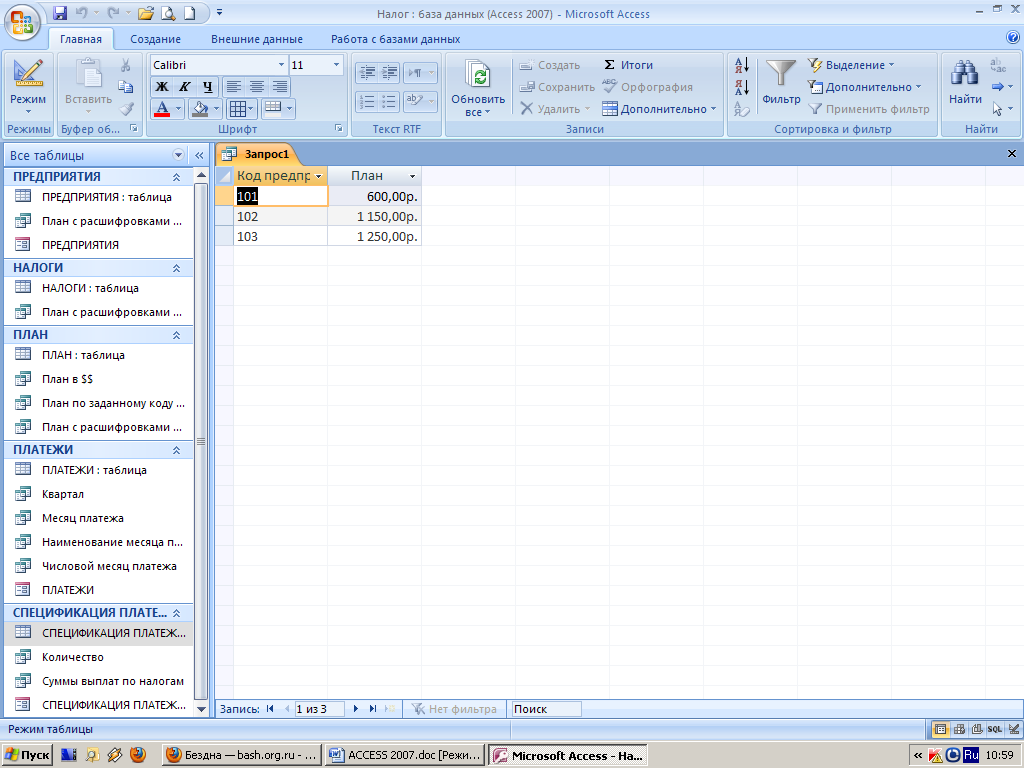
Task: Apply the fill color bucket
Action: (200, 109)
